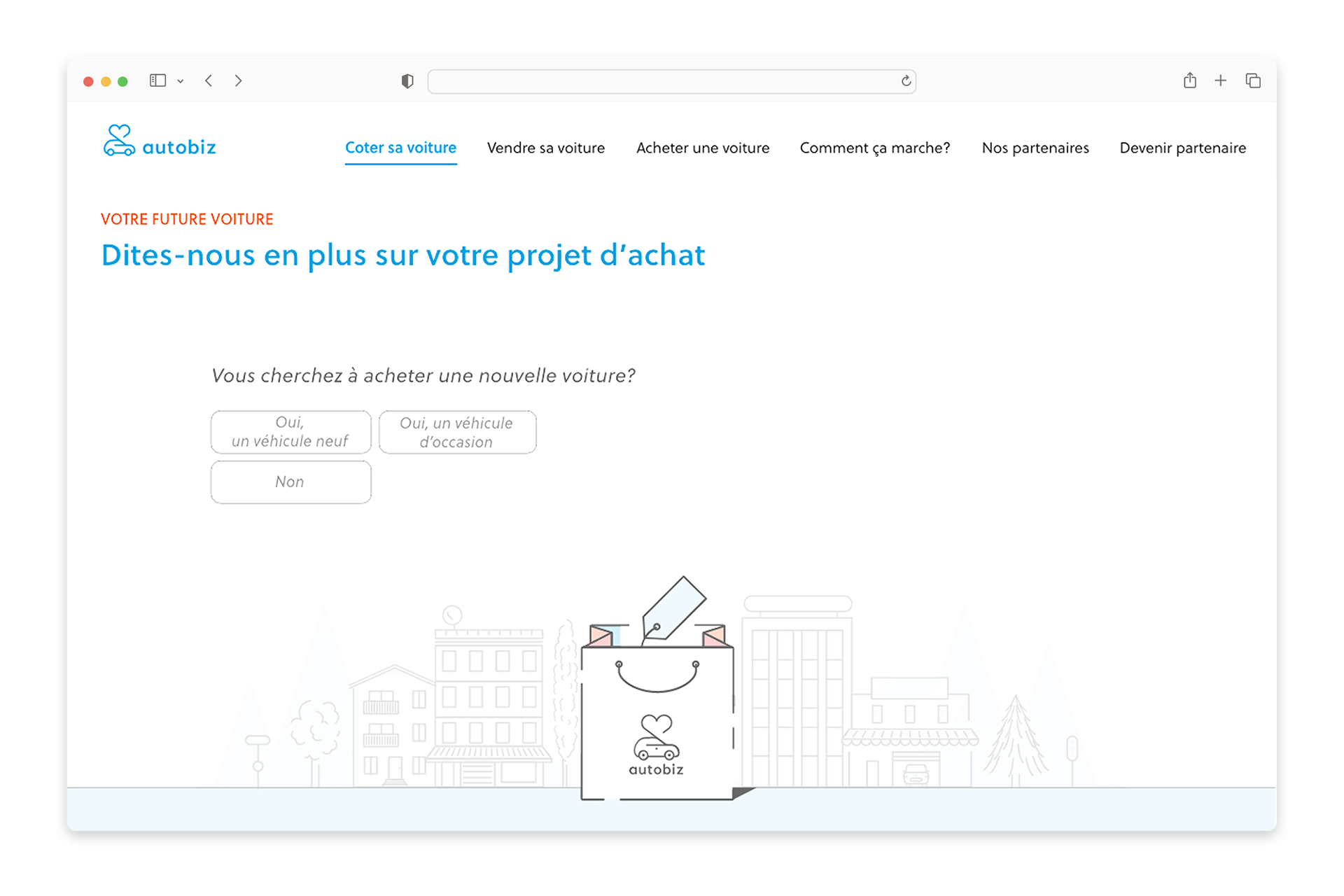The height and width of the screenshot is (896, 1344).
Task: Click the privacy shield icon
Action: pyautogui.click(x=407, y=81)
